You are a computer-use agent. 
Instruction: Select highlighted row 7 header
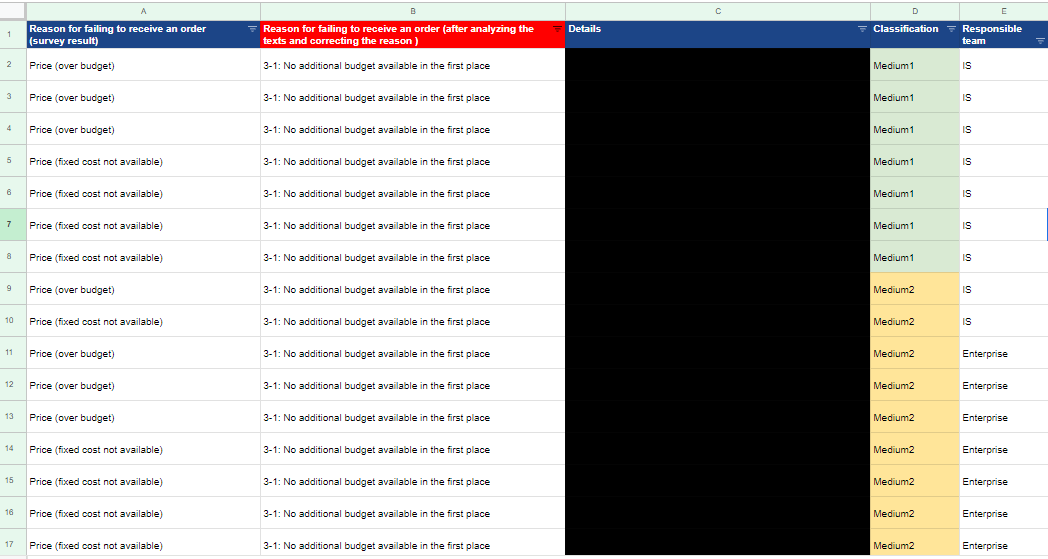(x=13, y=225)
